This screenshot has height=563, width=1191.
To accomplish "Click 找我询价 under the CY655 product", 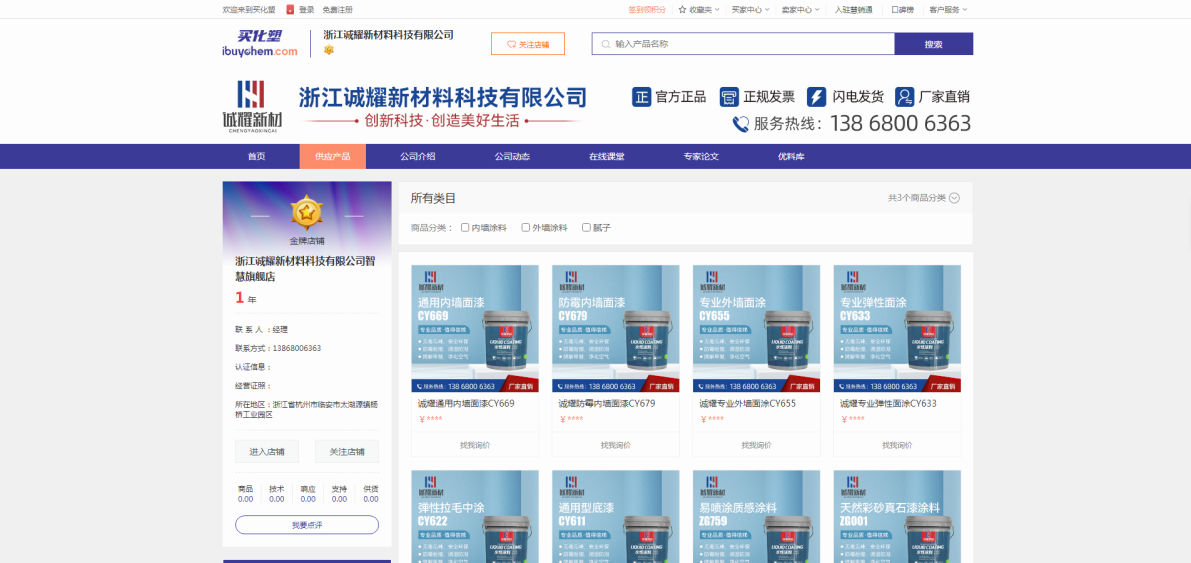I will [757, 444].
